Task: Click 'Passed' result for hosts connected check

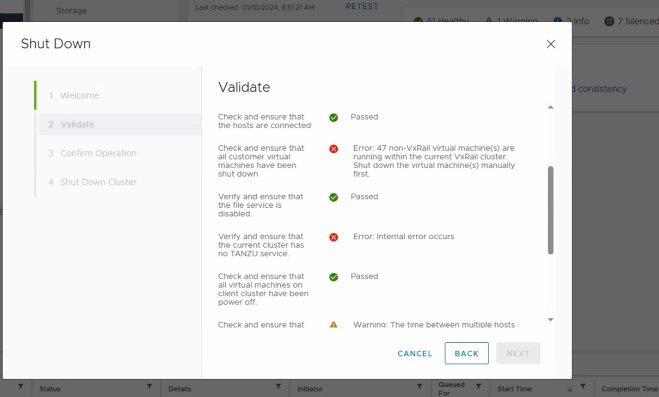Action: pos(364,117)
